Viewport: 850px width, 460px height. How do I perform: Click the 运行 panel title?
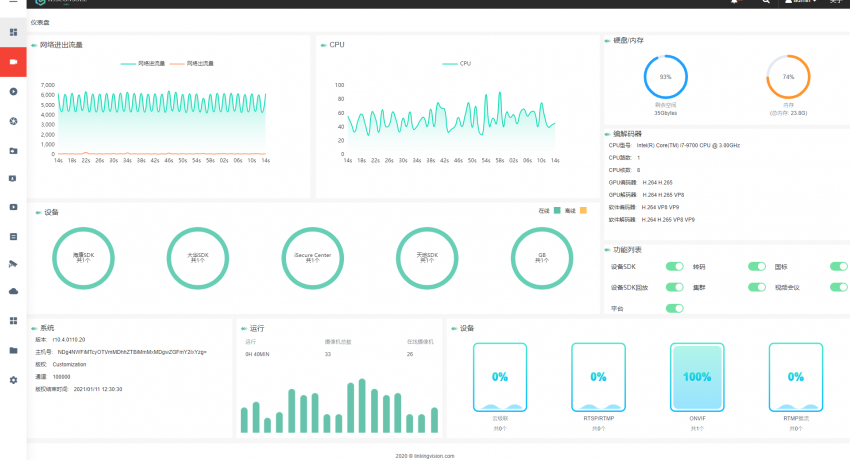tap(257, 328)
